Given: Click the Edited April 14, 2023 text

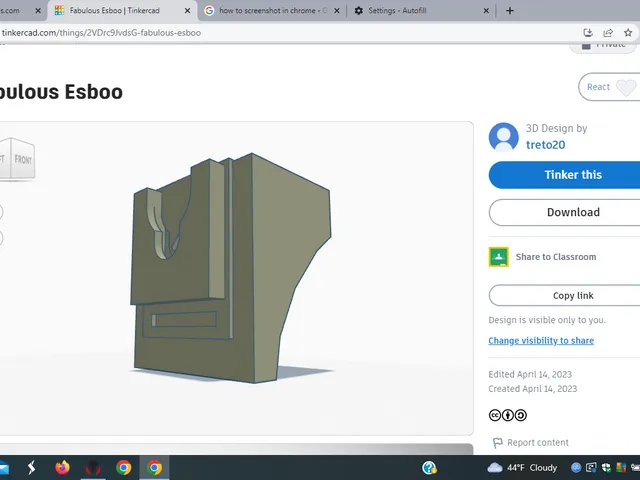Looking at the screenshot, I should click(x=530, y=374).
